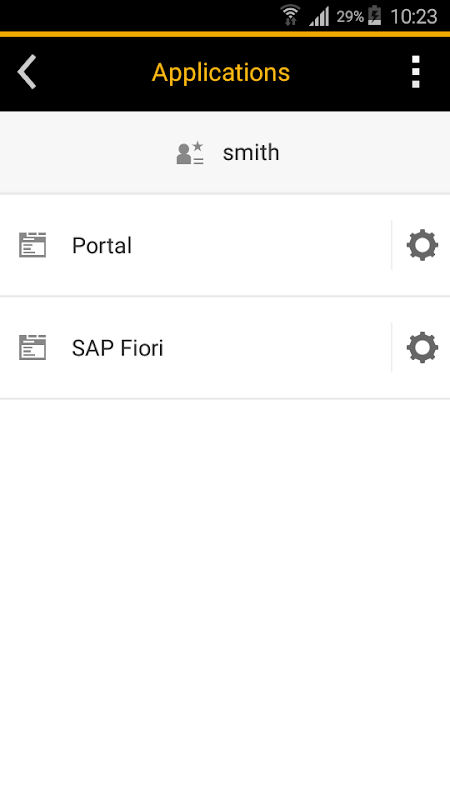Click the user profile icon beside smith
The image size is (450, 800).
coord(190,153)
